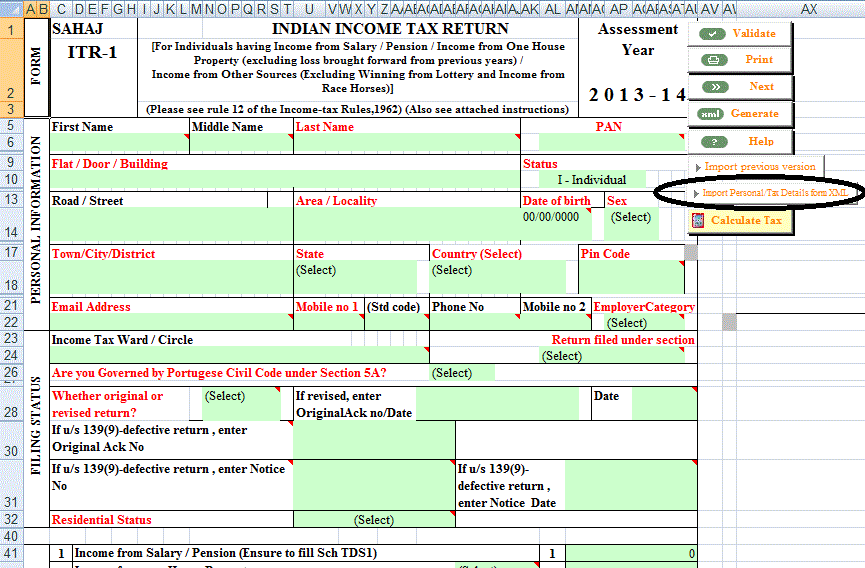The image size is (865, 568).
Task: Click the Flat / Door / Building field
Action: pos(285,180)
